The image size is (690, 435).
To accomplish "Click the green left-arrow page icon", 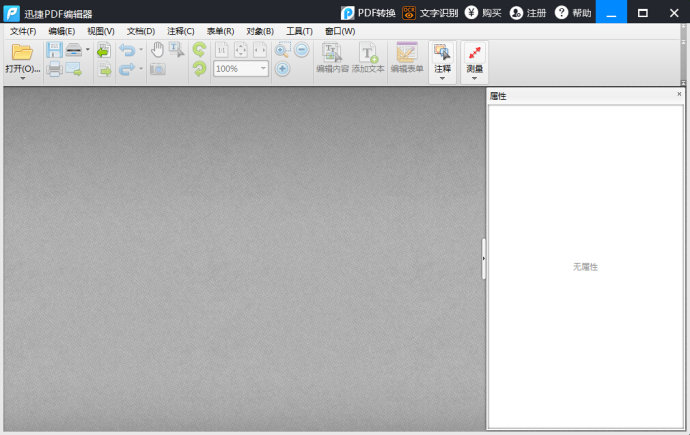I will point(104,50).
